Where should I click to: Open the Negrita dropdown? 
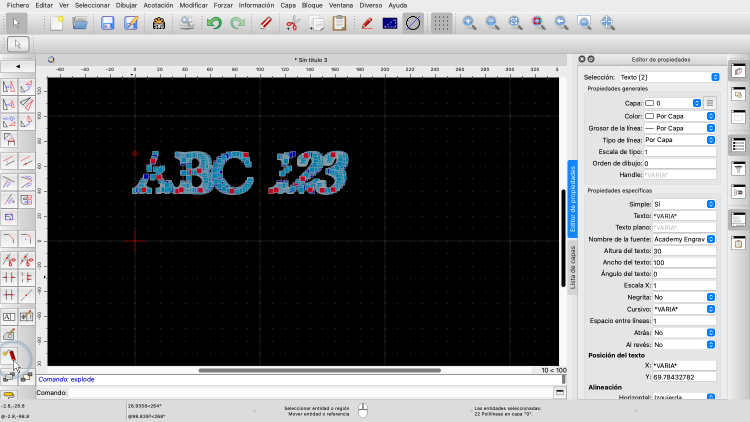pyautogui.click(x=684, y=297)
